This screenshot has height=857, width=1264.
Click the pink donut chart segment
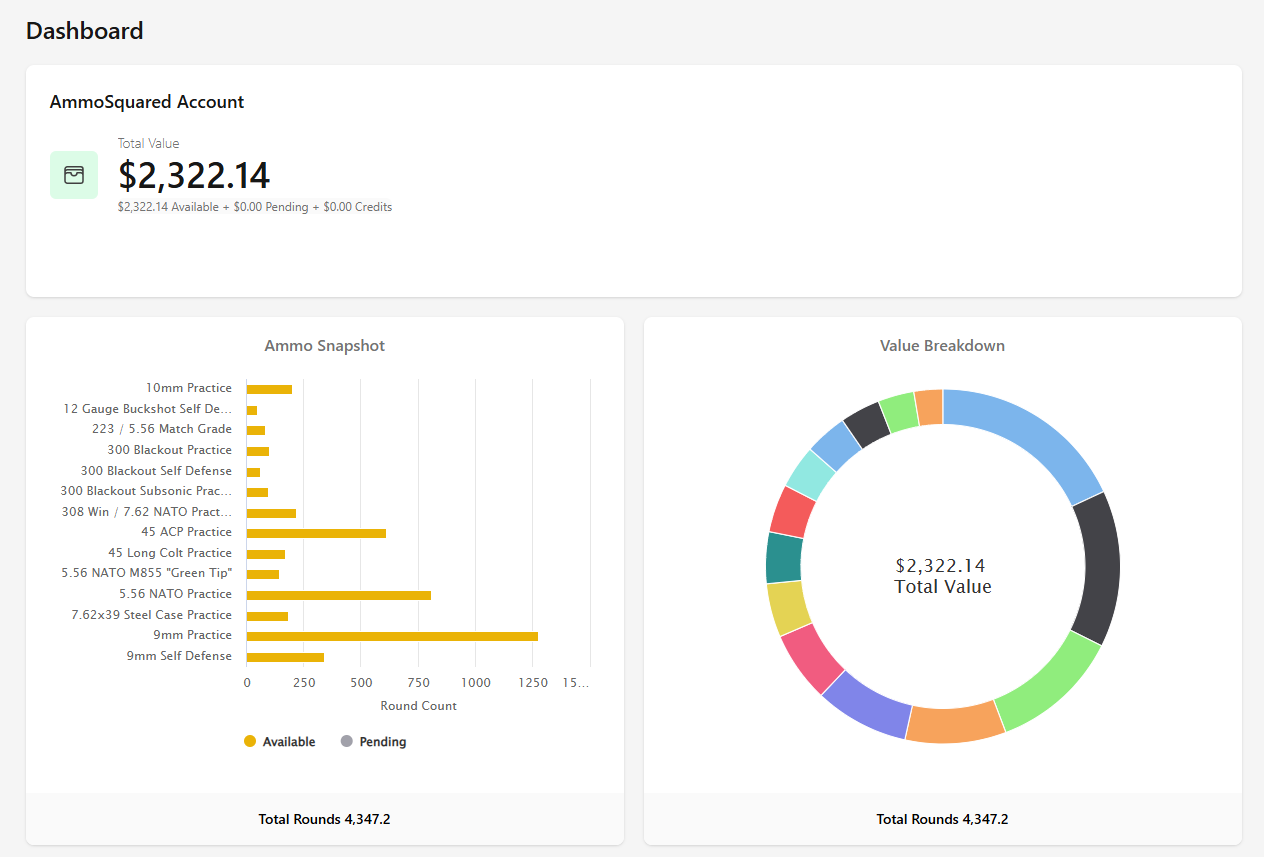811,659
